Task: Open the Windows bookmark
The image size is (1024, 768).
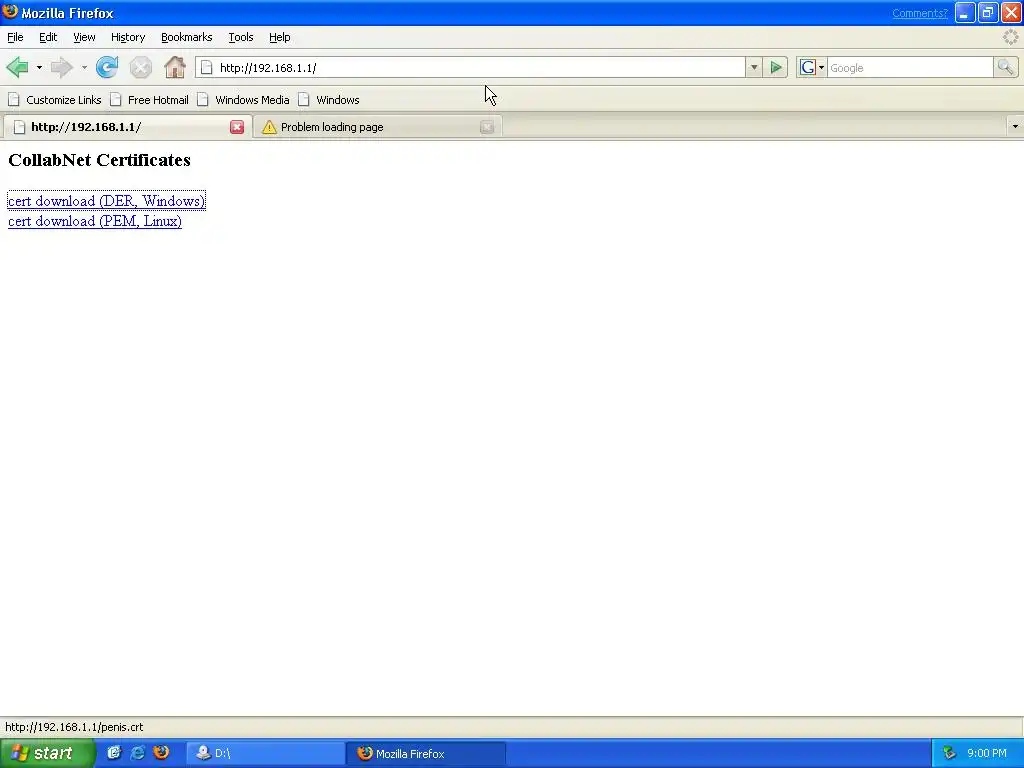Action: coord(328,100)
